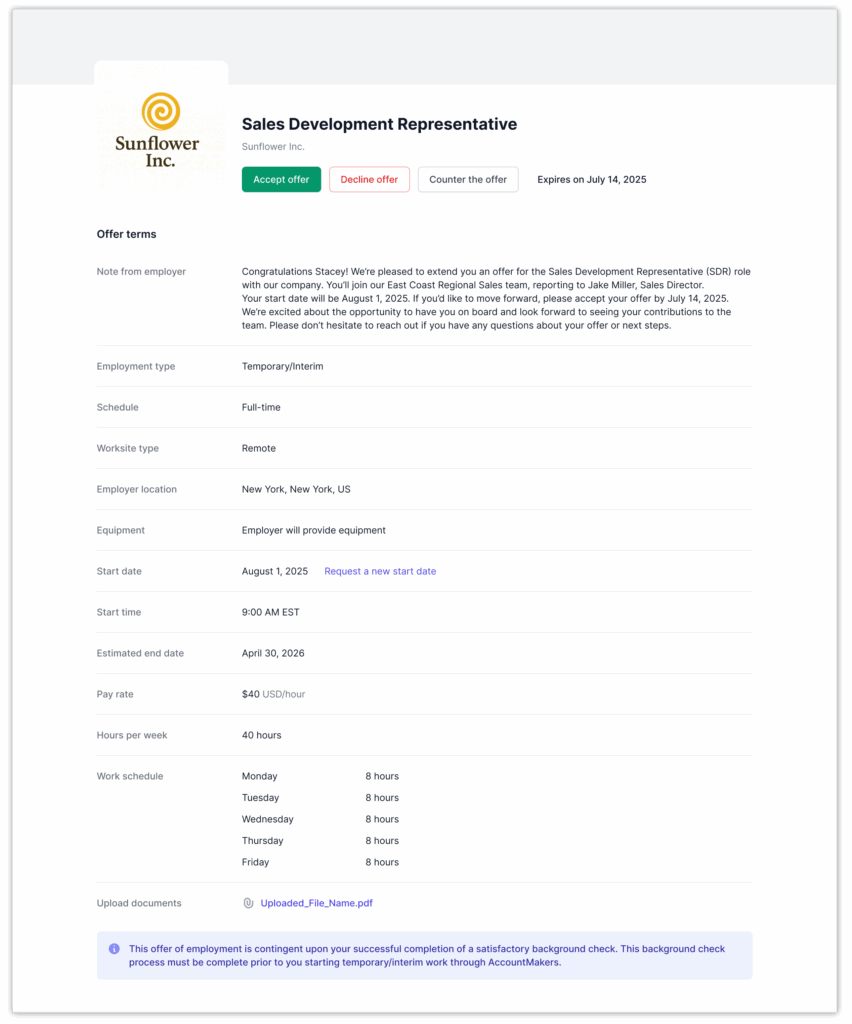Image resolution: width=852 pixels, height=1024 pixels.
Task: Open the Uploaded_File_Name.pdf document
Action: click(316, 902)
